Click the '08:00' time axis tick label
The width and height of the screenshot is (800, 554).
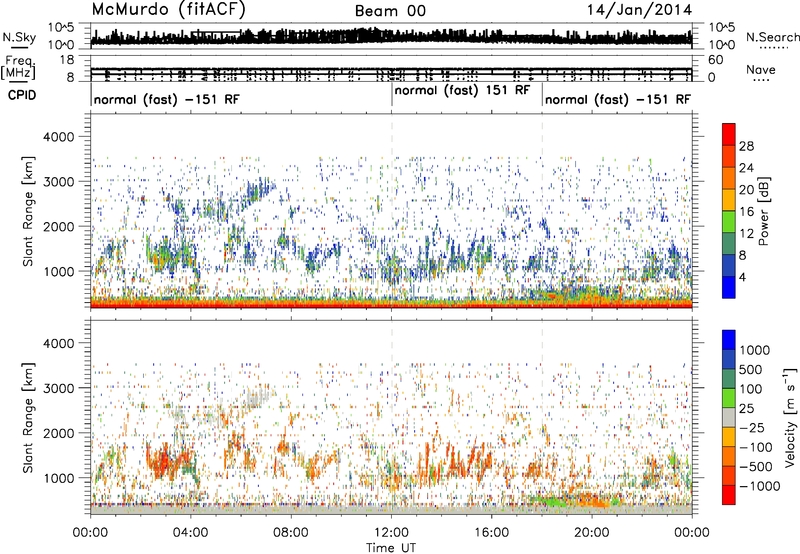pyautogui.click(x=291, y=533)
